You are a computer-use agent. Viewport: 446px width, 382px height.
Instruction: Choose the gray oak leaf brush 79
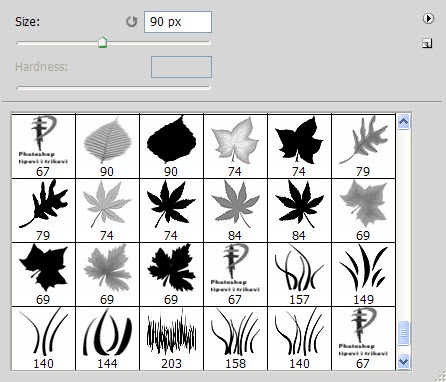click(x=363, y=146)
